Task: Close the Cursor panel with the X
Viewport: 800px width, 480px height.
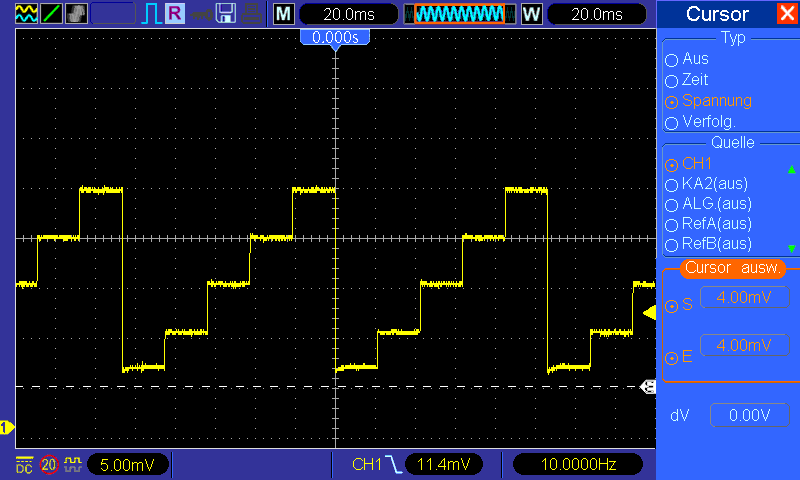Action: [x=787, y=13]
